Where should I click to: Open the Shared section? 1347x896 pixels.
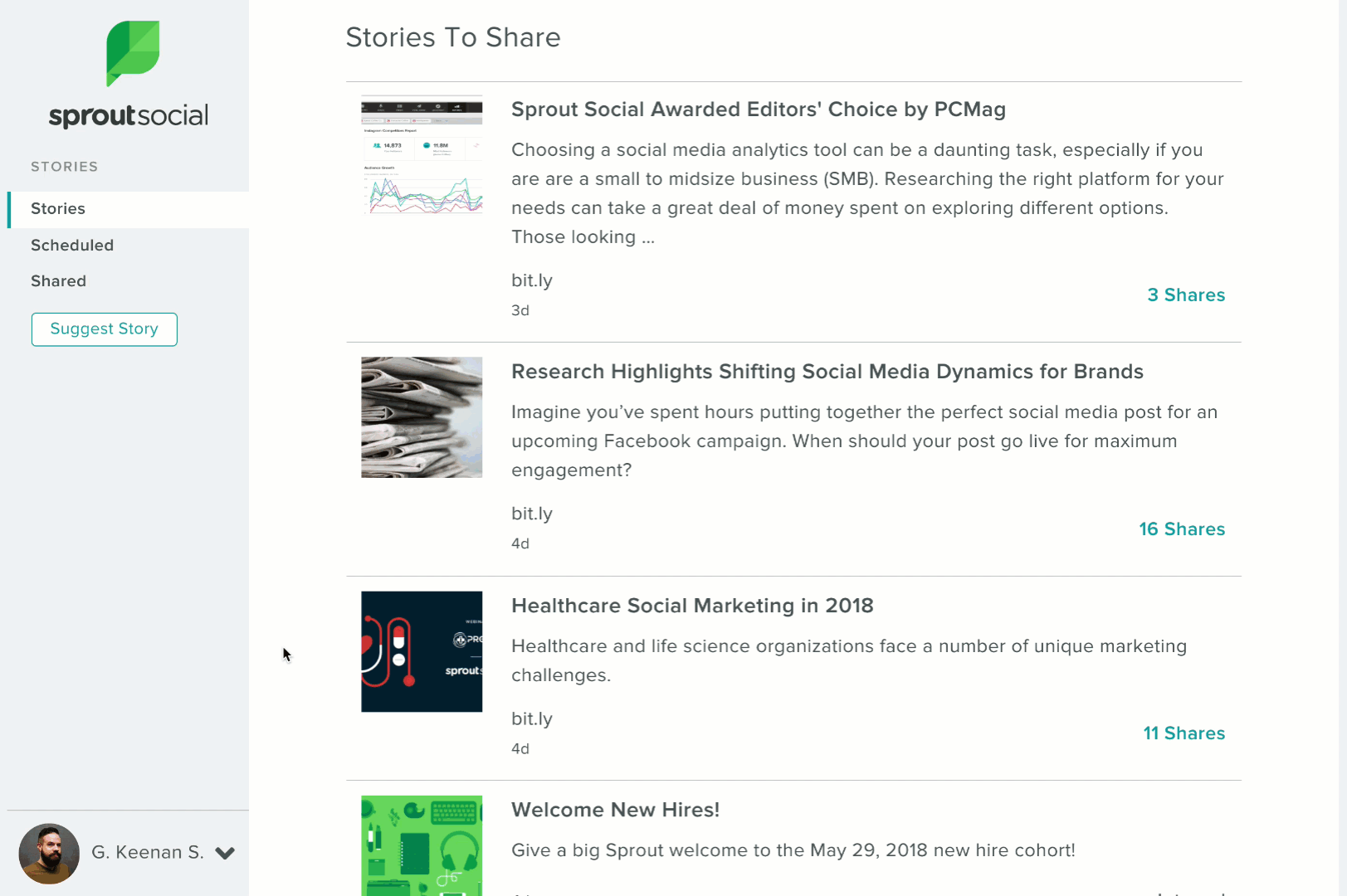(x=58, y=281)
